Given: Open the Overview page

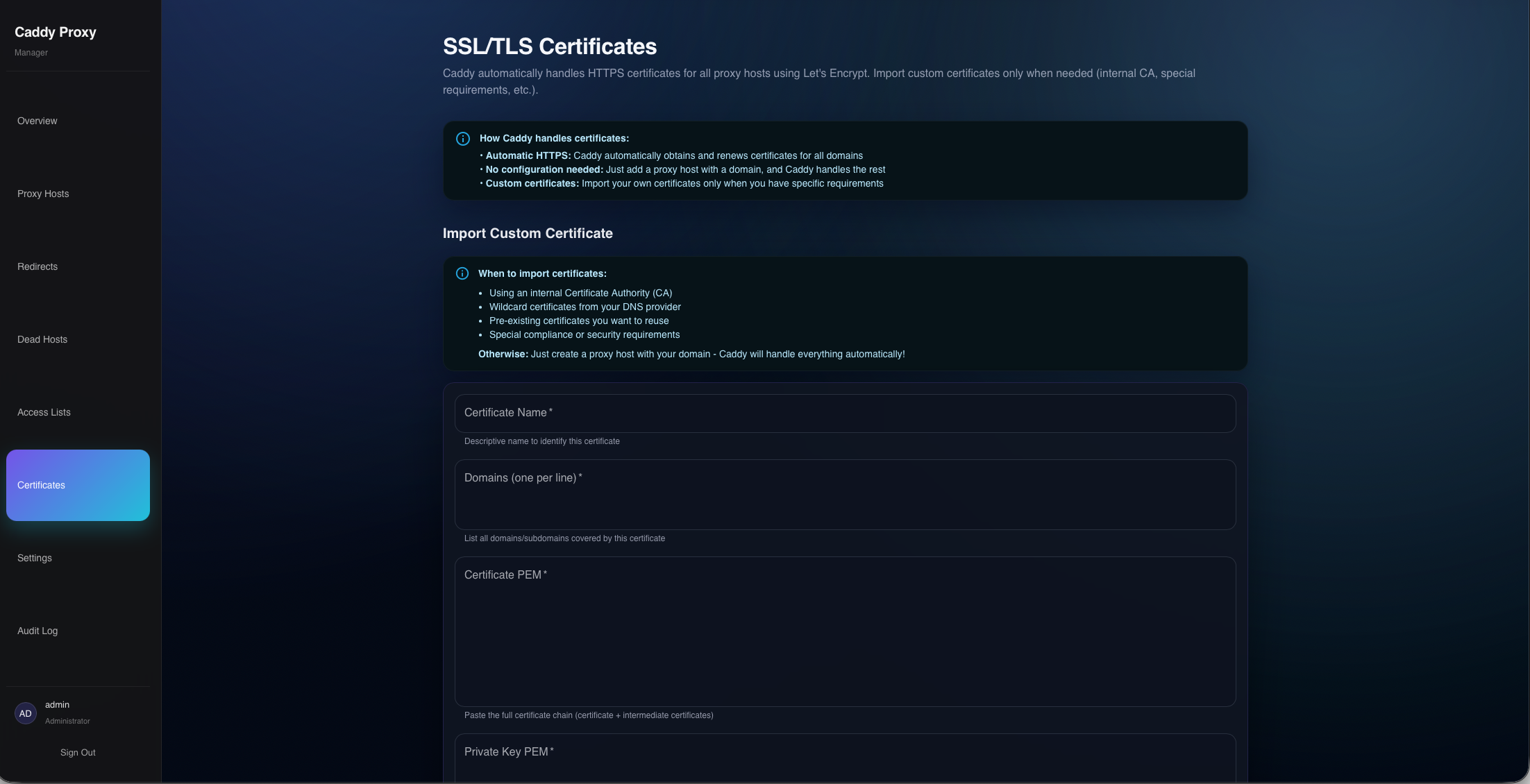Looking at the screenshot, I should coord(37,121).
